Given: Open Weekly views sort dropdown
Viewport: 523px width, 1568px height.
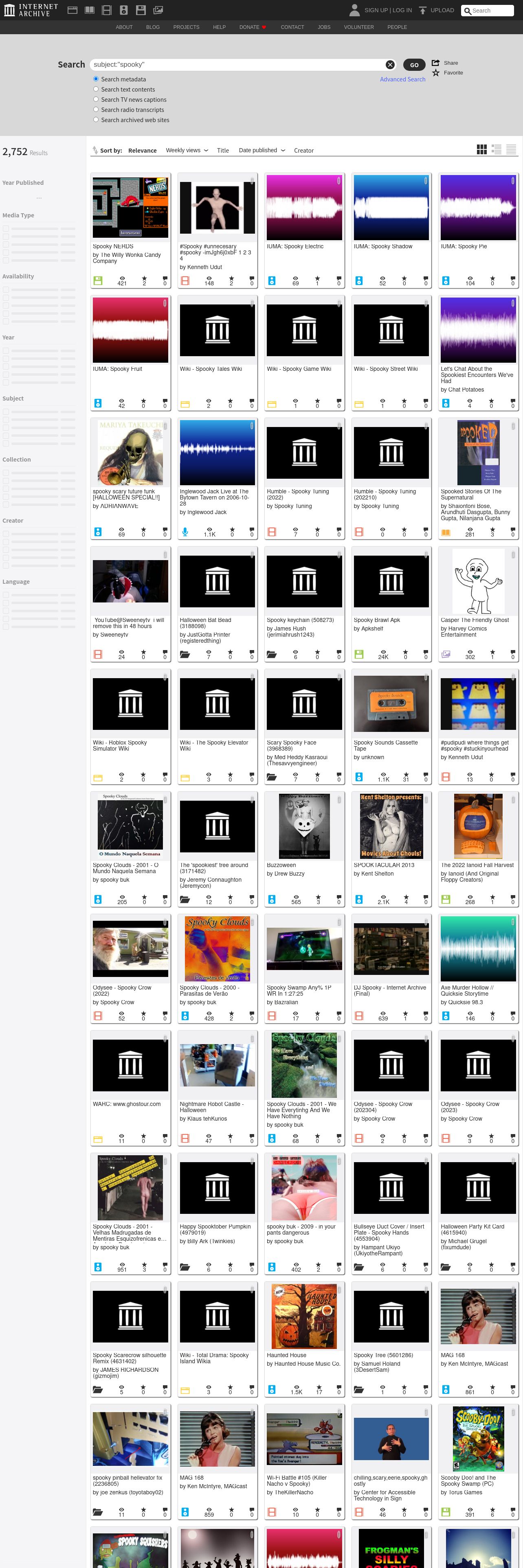Looking at the screenshot, I should point(187,150).
